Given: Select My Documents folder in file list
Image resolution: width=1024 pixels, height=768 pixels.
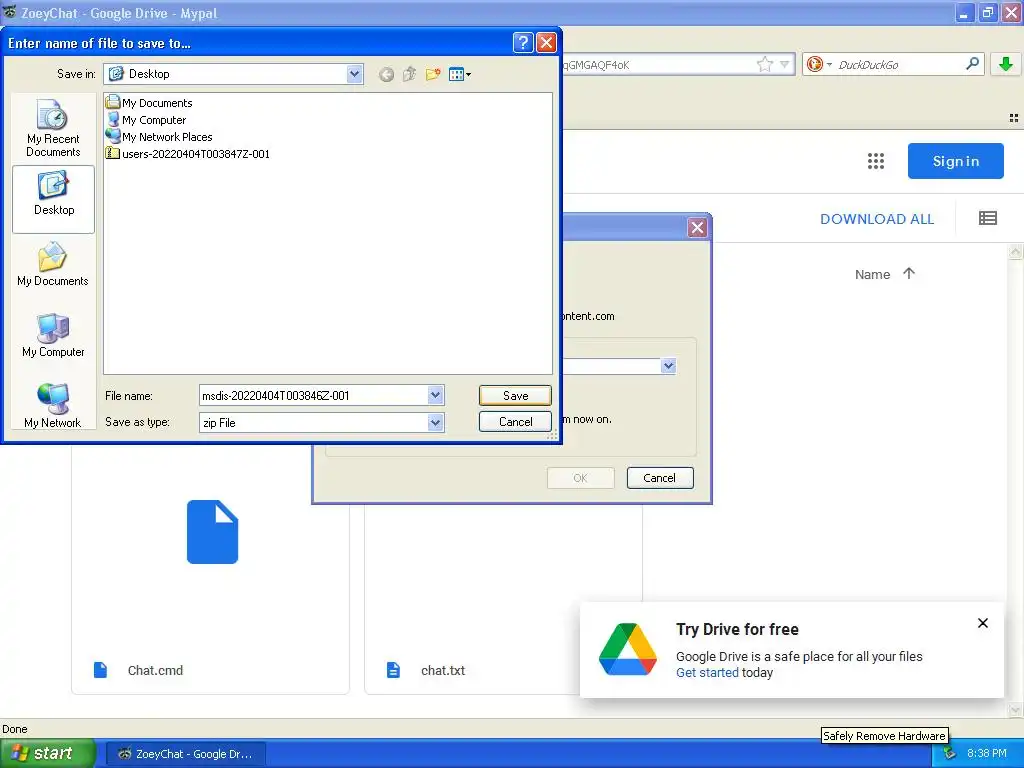Looking at the screenshot, I should [x=149, y=103].
